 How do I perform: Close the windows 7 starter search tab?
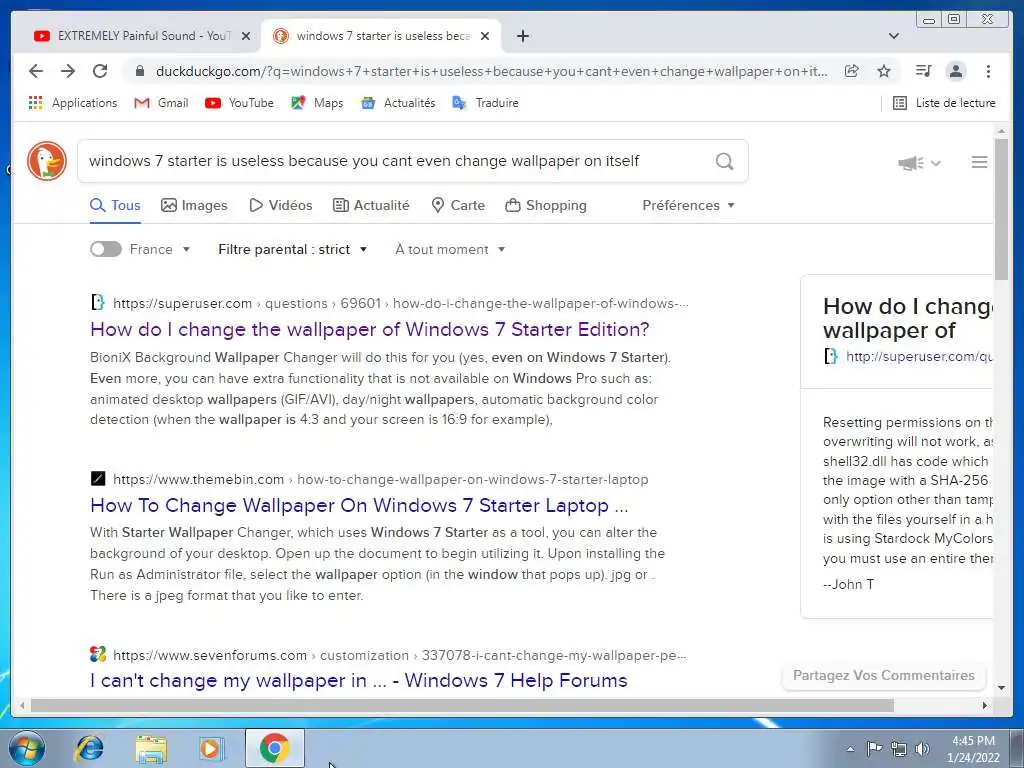tap(485, 36)
